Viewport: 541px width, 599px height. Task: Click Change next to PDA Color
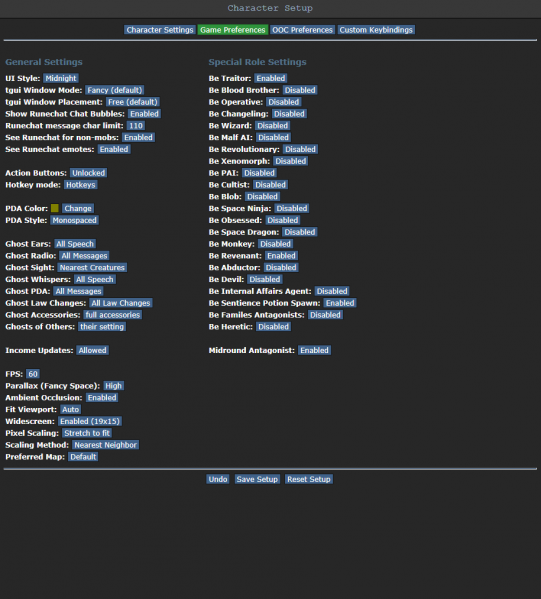[x=78, y=209]
